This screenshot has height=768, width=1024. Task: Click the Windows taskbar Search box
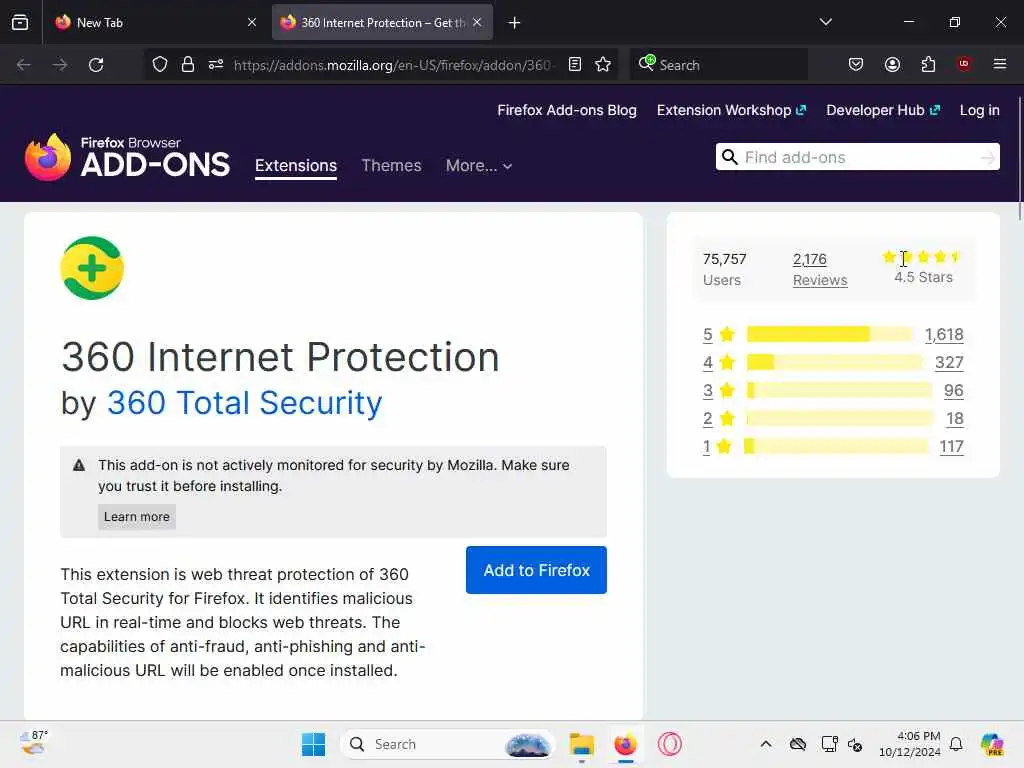(448, 744)
